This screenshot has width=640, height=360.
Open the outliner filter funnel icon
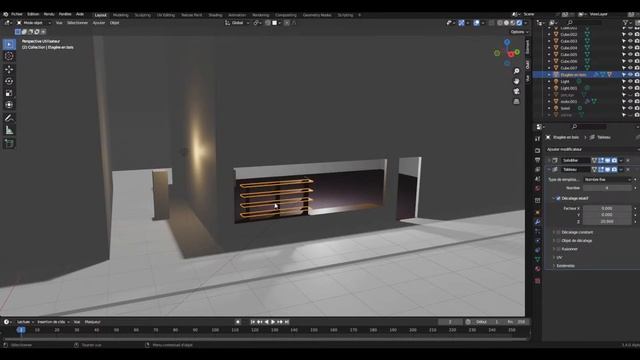pyautogui.click(x=625, y=23)
